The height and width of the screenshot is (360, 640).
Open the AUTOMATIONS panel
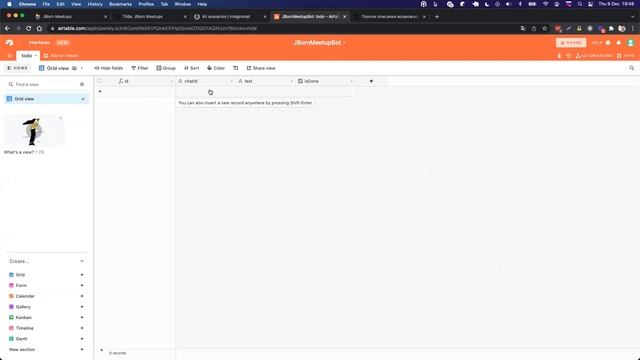(594, 56)
